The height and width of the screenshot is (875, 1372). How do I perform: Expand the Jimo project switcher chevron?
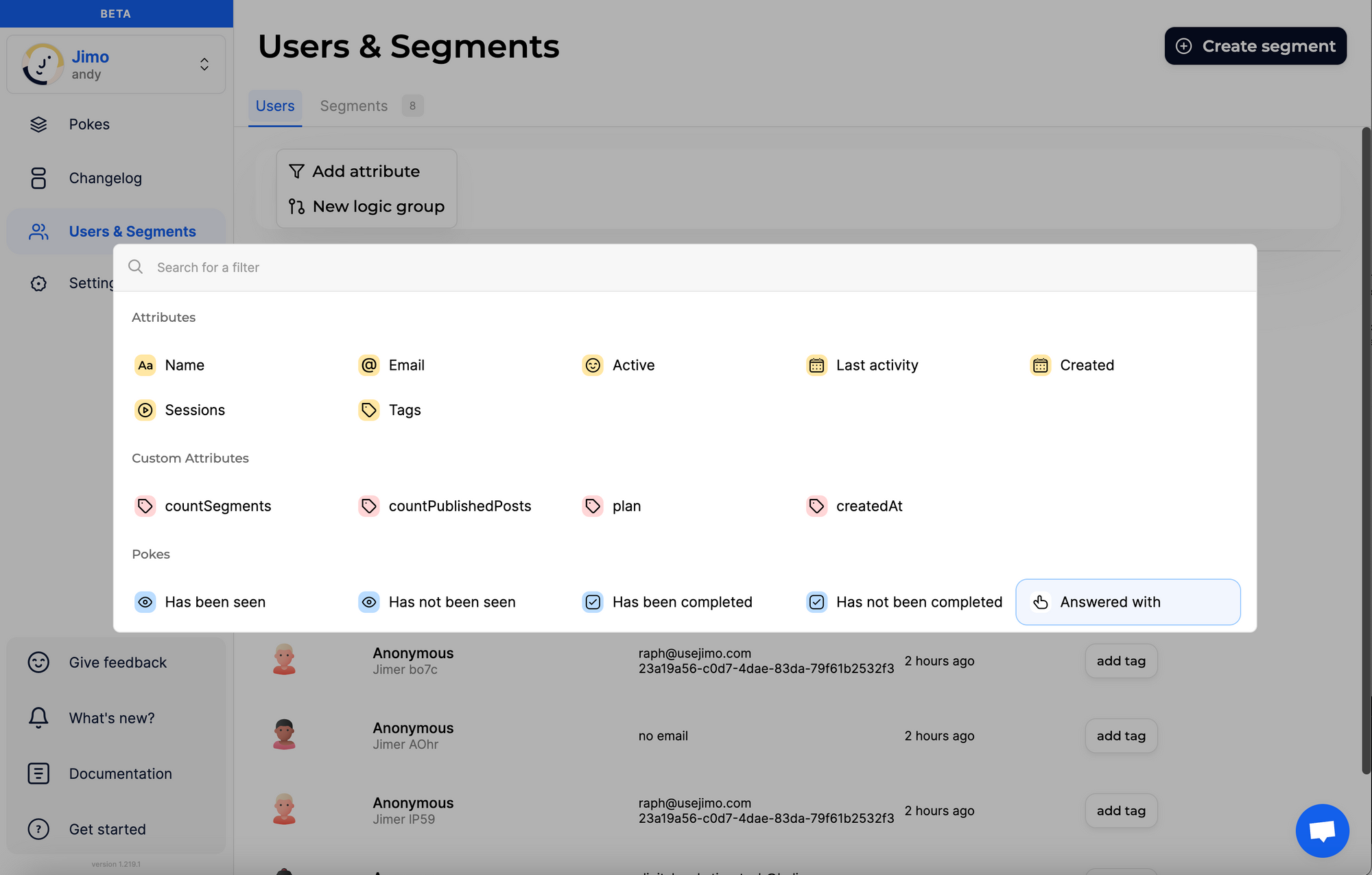(204, 65)
